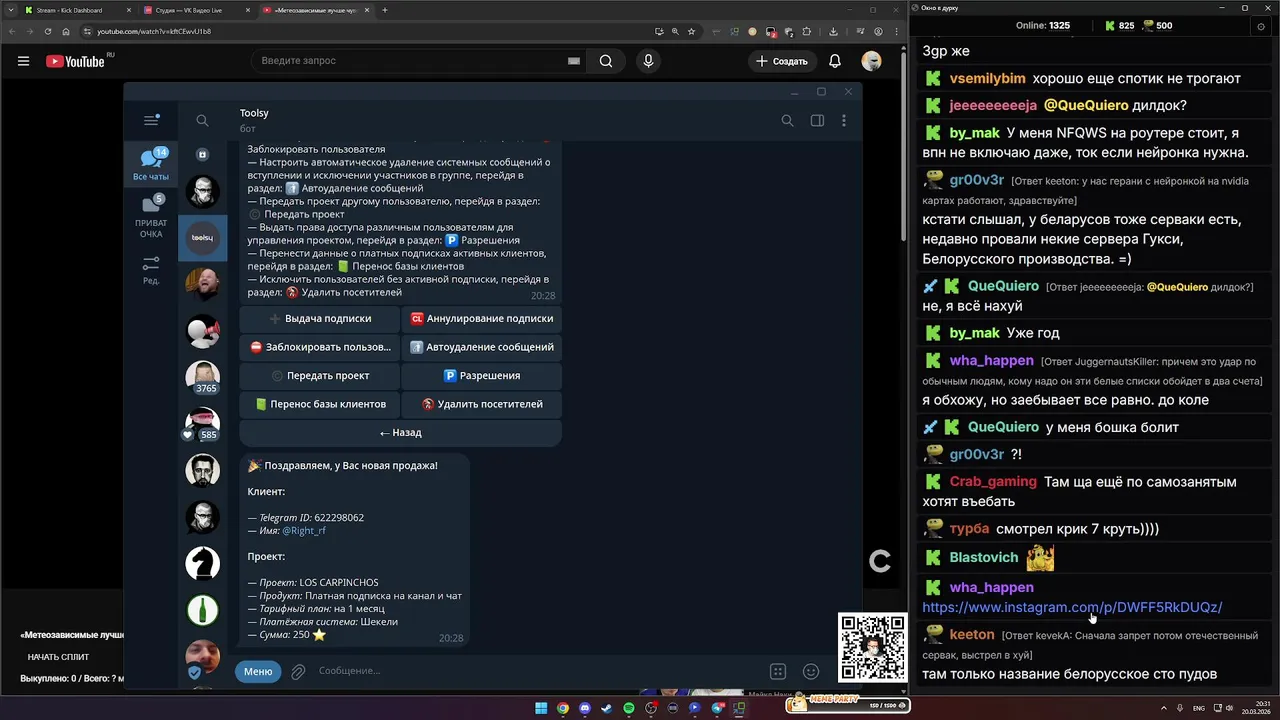
Task: Click the 'Перенос базы клиентов' bot button
Action: [x=319, y=404]
